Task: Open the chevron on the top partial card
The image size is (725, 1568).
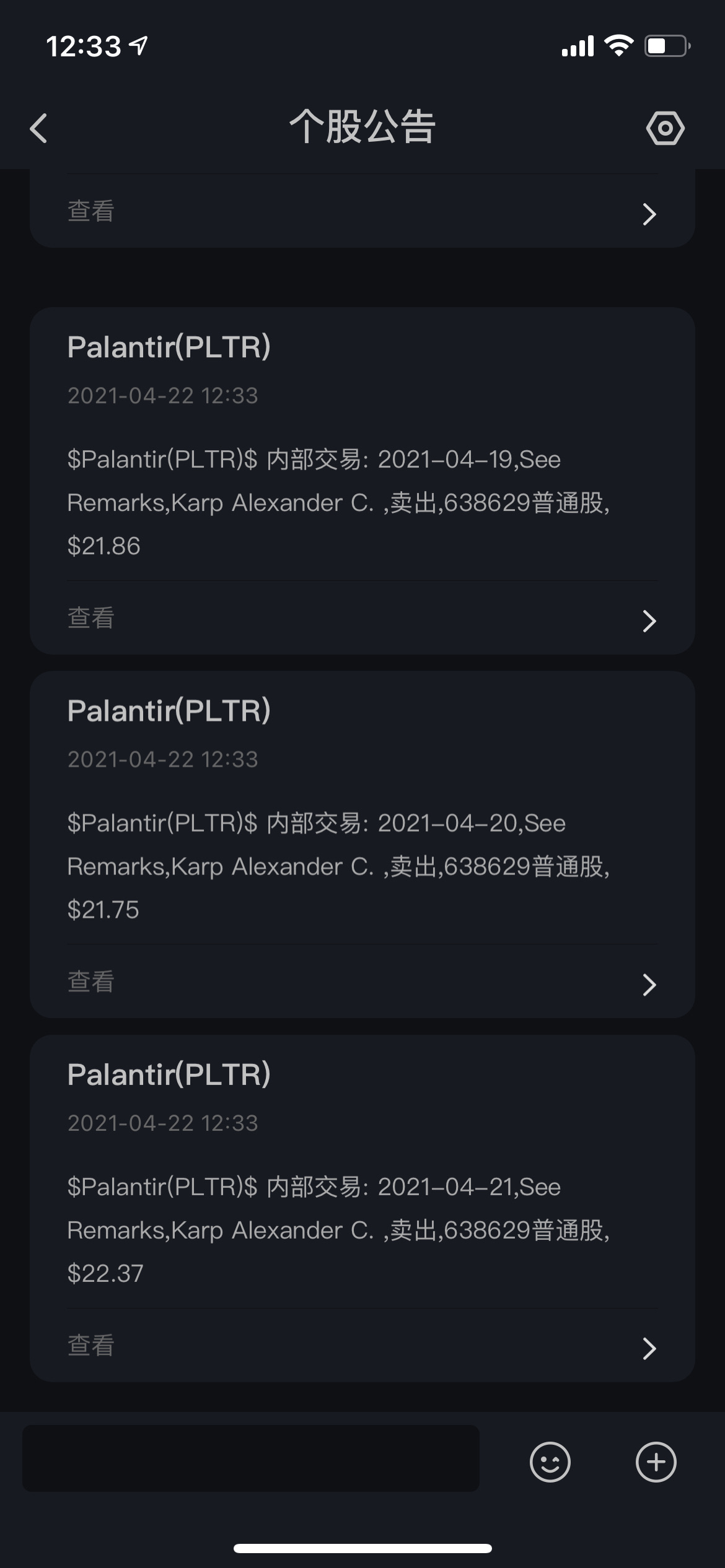Action: tap(649, 214)
